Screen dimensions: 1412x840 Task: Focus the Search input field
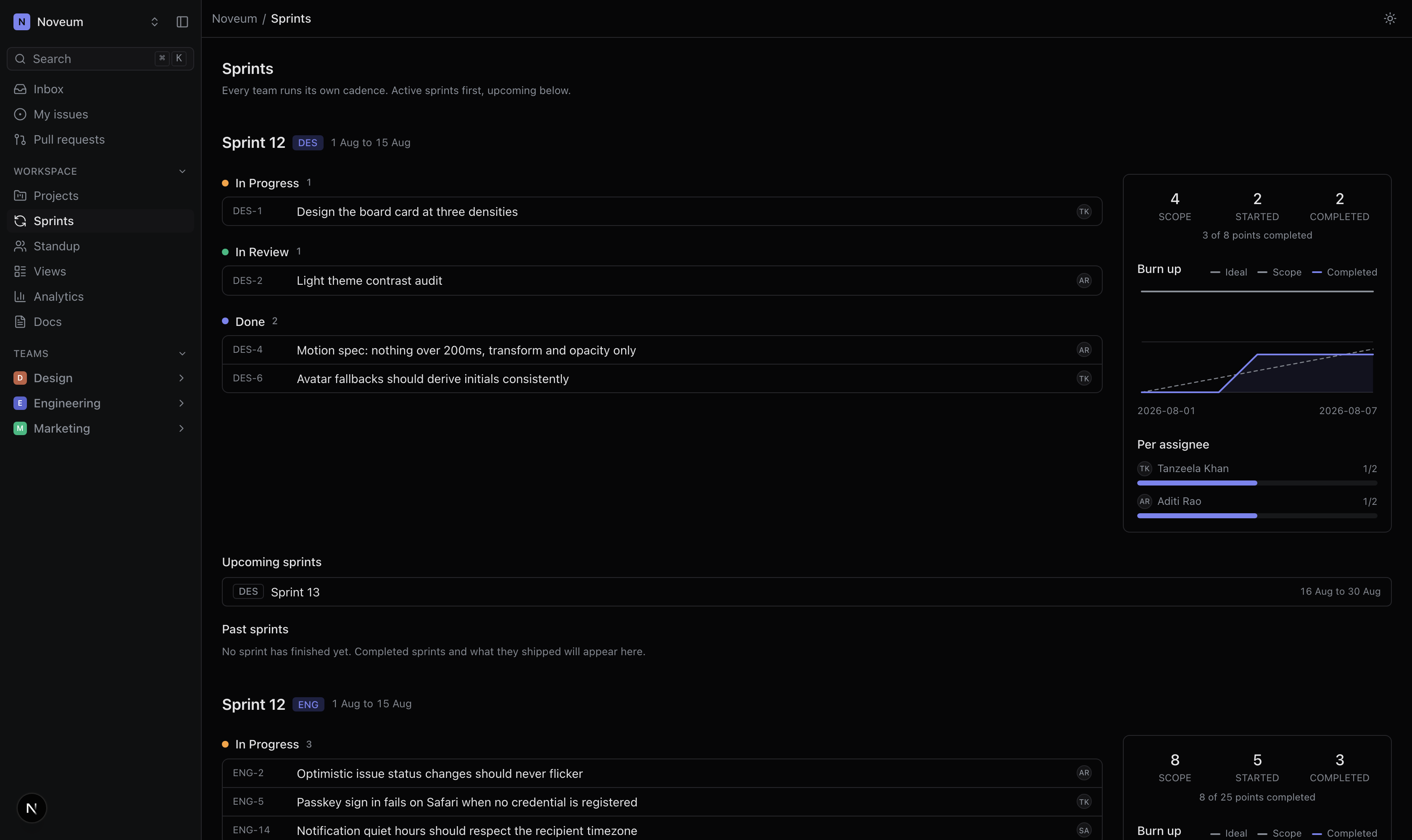pyautogui.click(x=100, y=59)
